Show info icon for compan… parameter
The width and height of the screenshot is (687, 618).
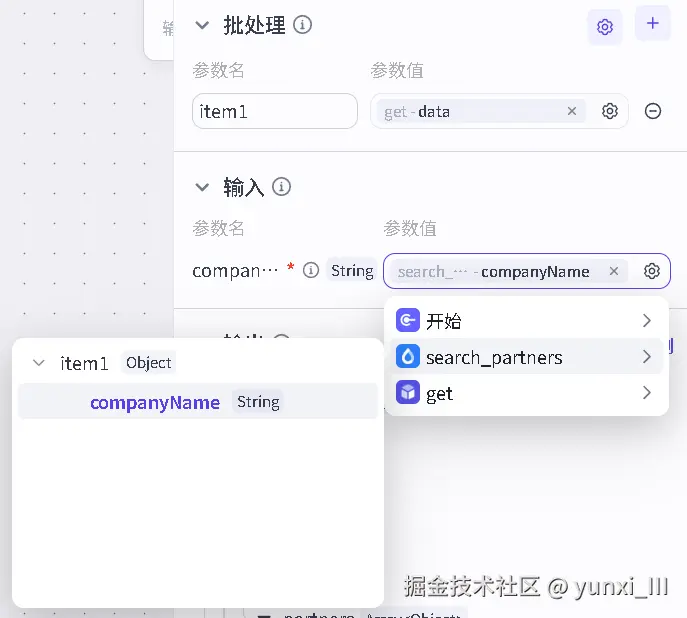[311, 270]
